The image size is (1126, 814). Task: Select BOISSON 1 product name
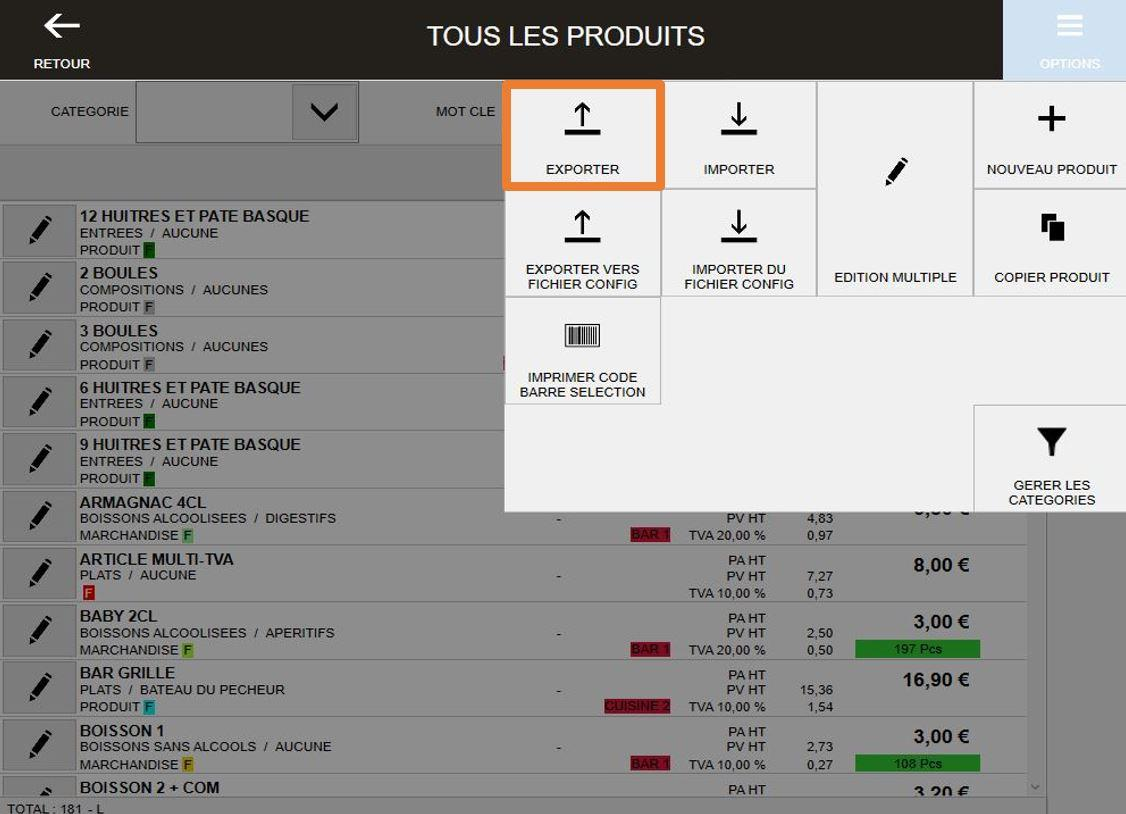(x=122, y=730)
